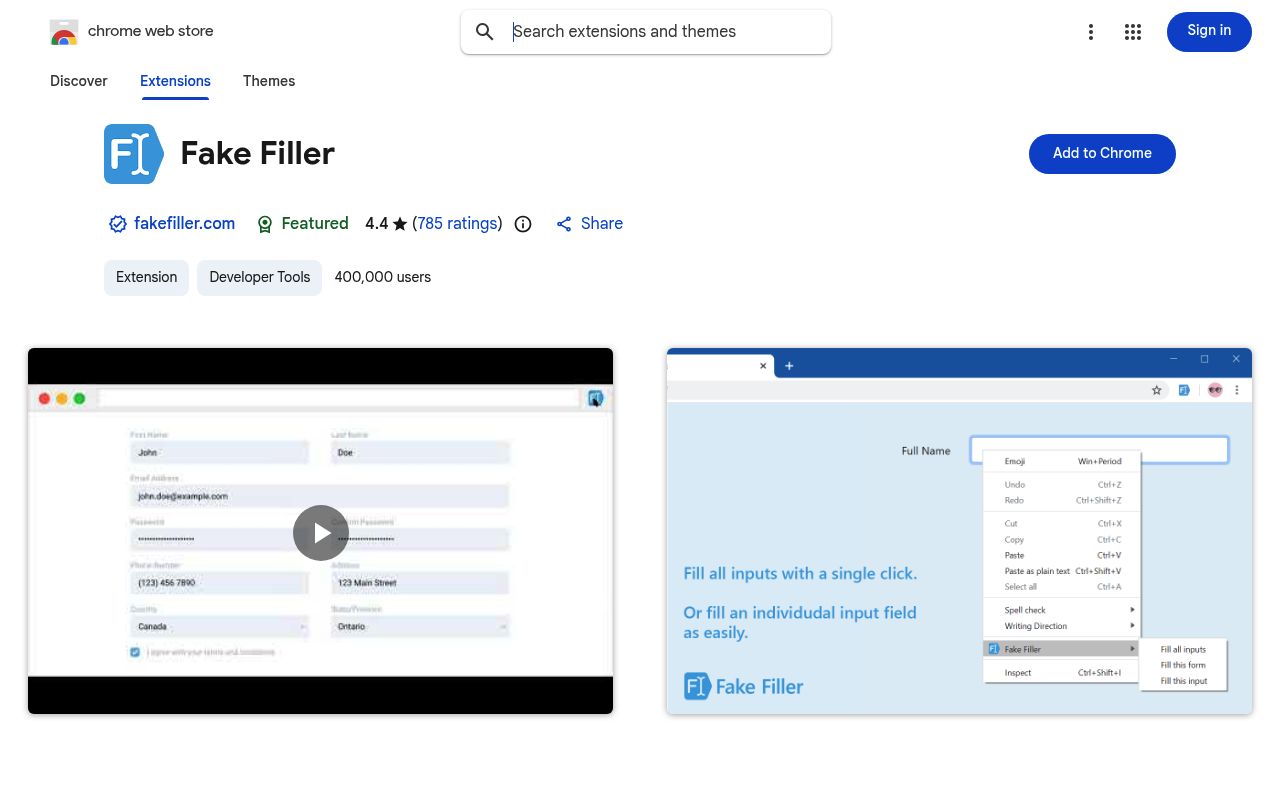Click the Featured badge
This screenshot has height=800, width=1280.
303,224
